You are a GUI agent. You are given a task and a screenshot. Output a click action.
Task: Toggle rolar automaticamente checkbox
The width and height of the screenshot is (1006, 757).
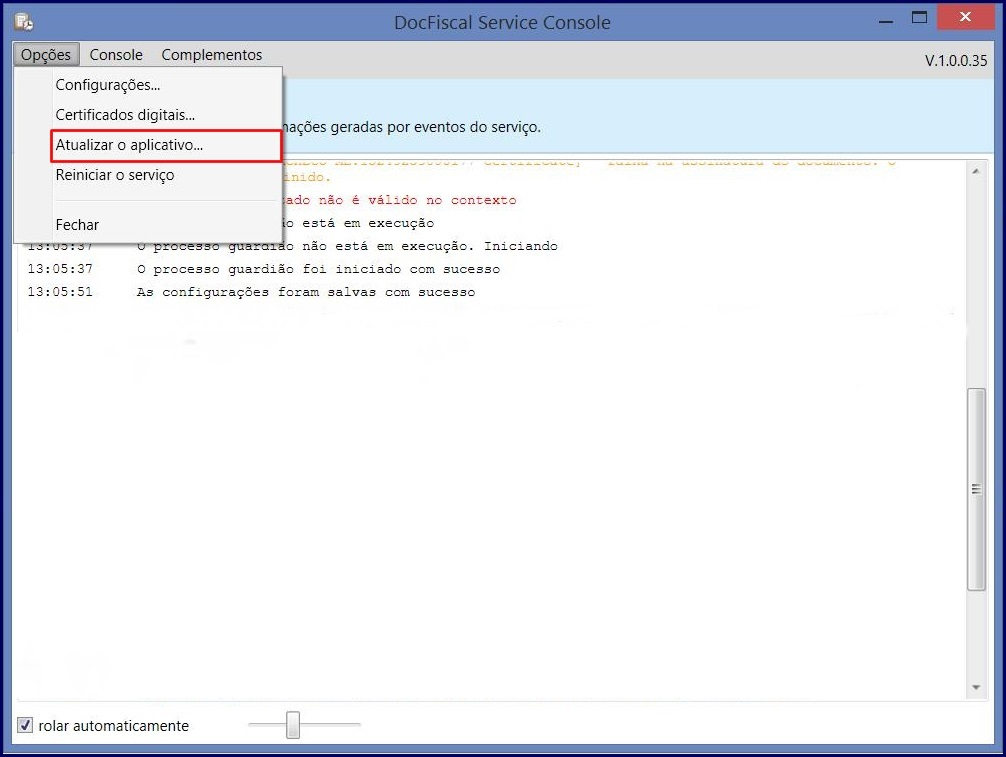[x=25, y=726]
